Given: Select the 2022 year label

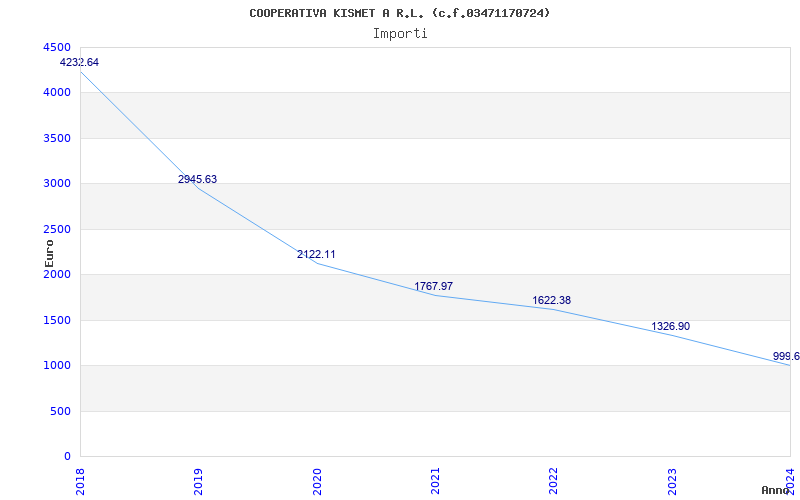Looking at the screenshot, I should coord(554,480).
